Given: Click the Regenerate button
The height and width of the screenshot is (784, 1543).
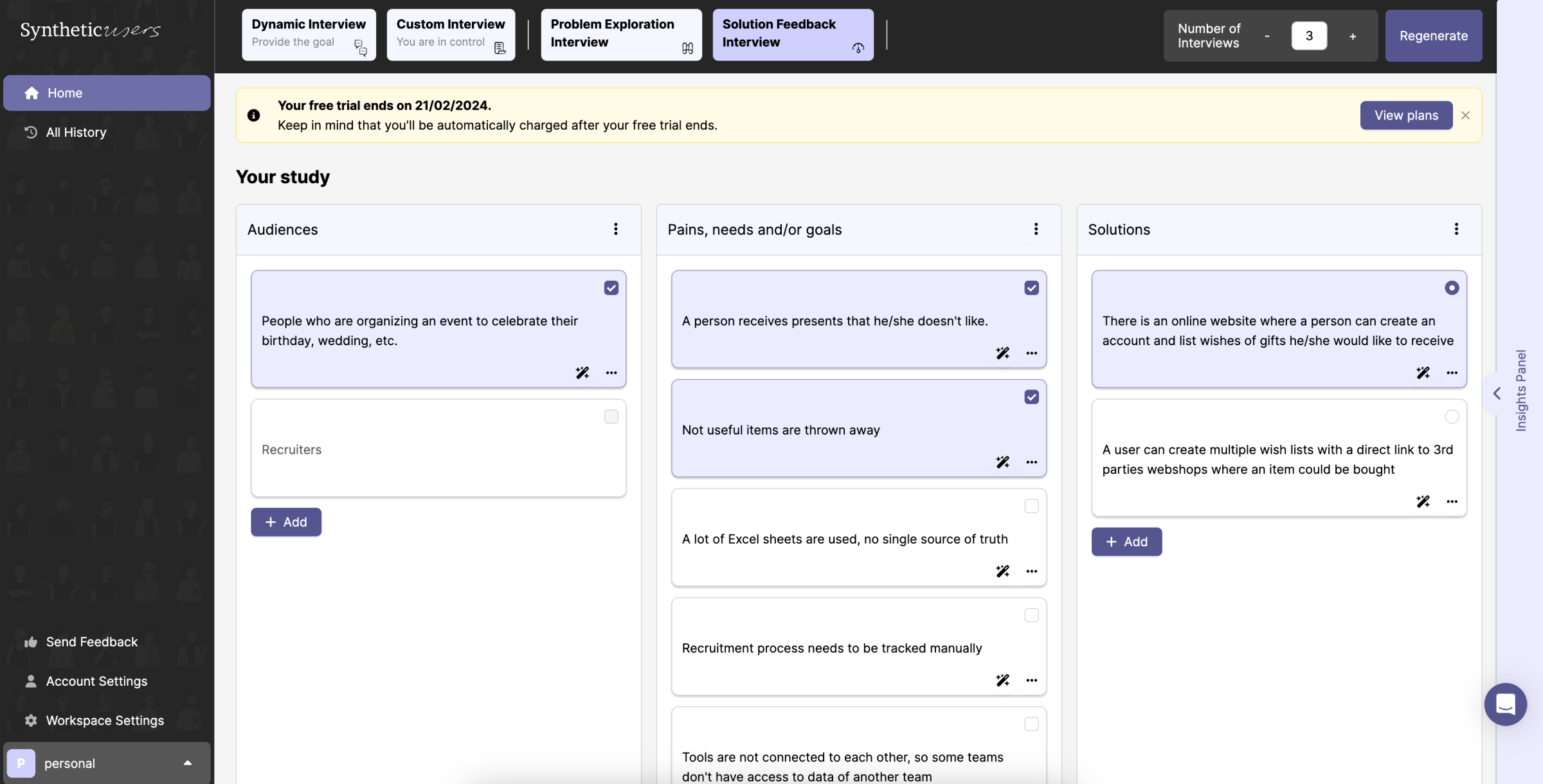Looking at the screenshot, I should [x=1433, y=36].
